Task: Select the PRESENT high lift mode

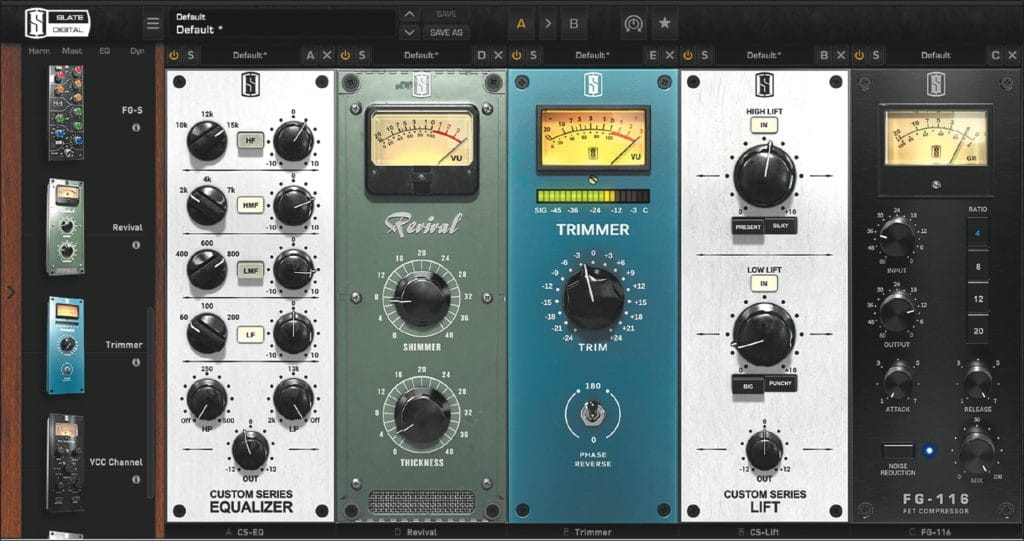Action: coord(748,227)
